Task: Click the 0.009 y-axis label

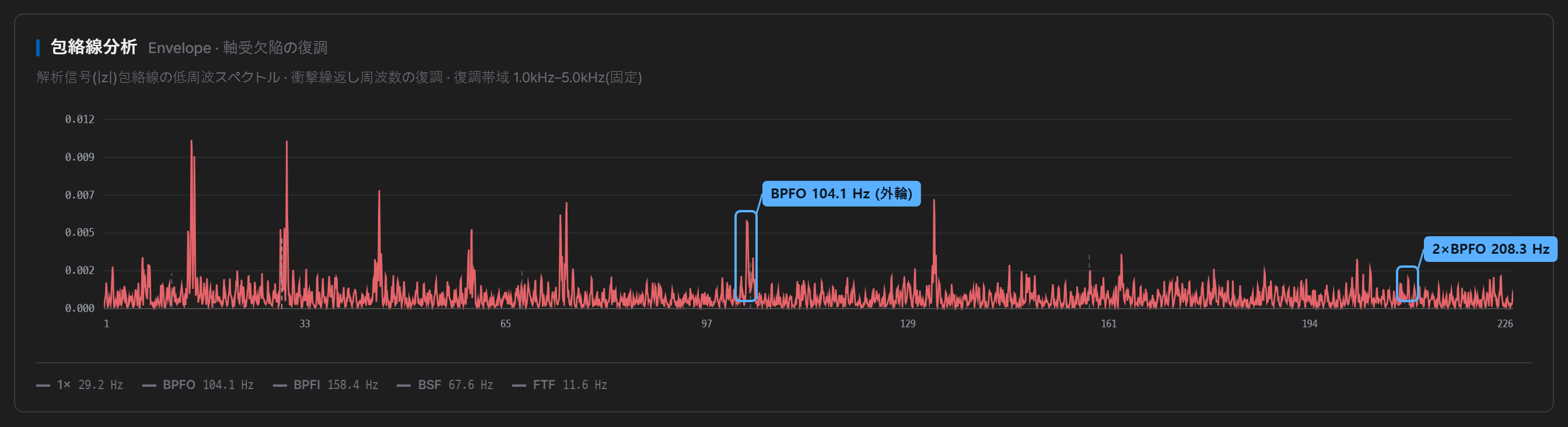Action: coord(80,157)
